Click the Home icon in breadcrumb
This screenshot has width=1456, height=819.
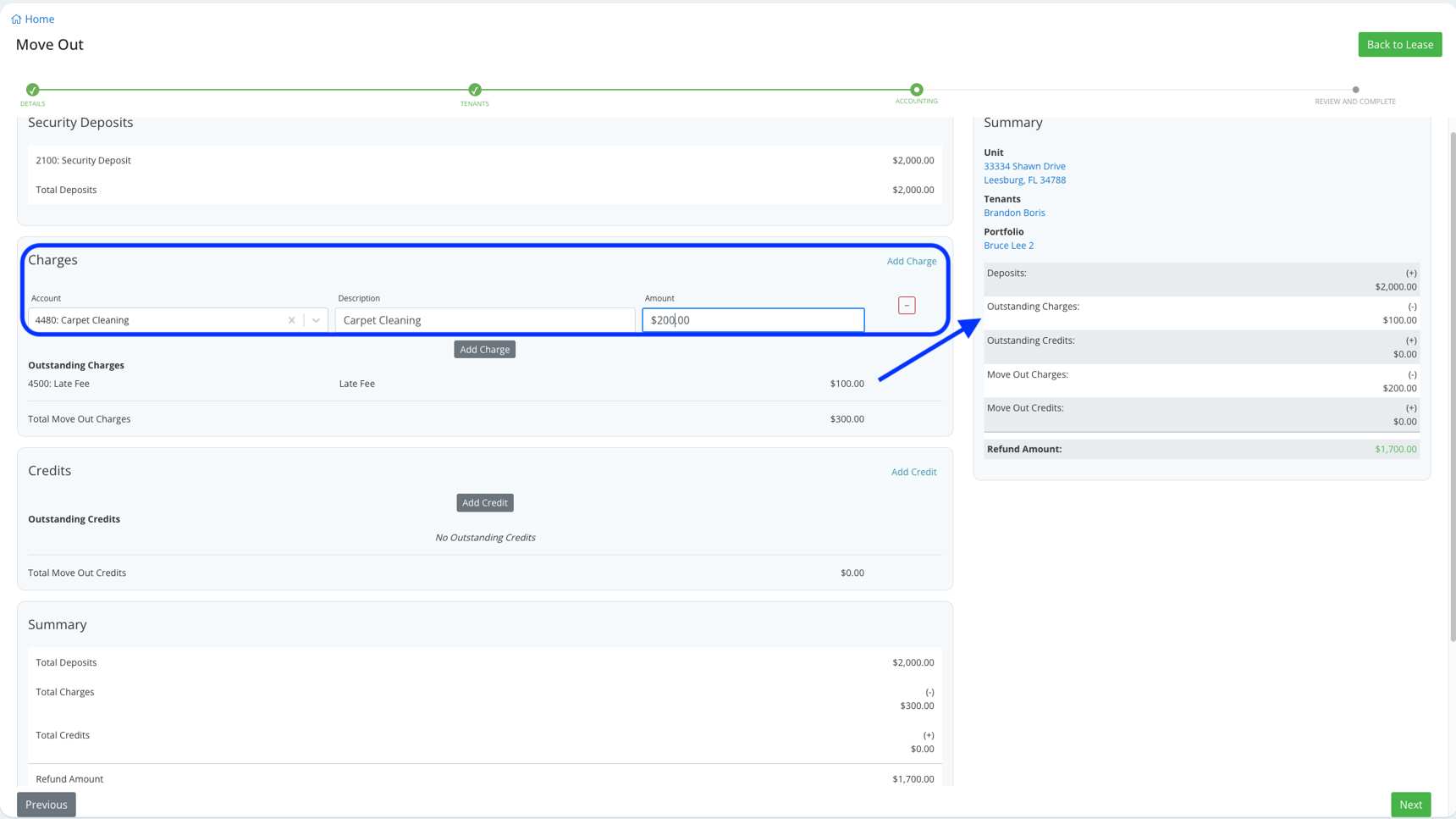click(x=16, y=19)
